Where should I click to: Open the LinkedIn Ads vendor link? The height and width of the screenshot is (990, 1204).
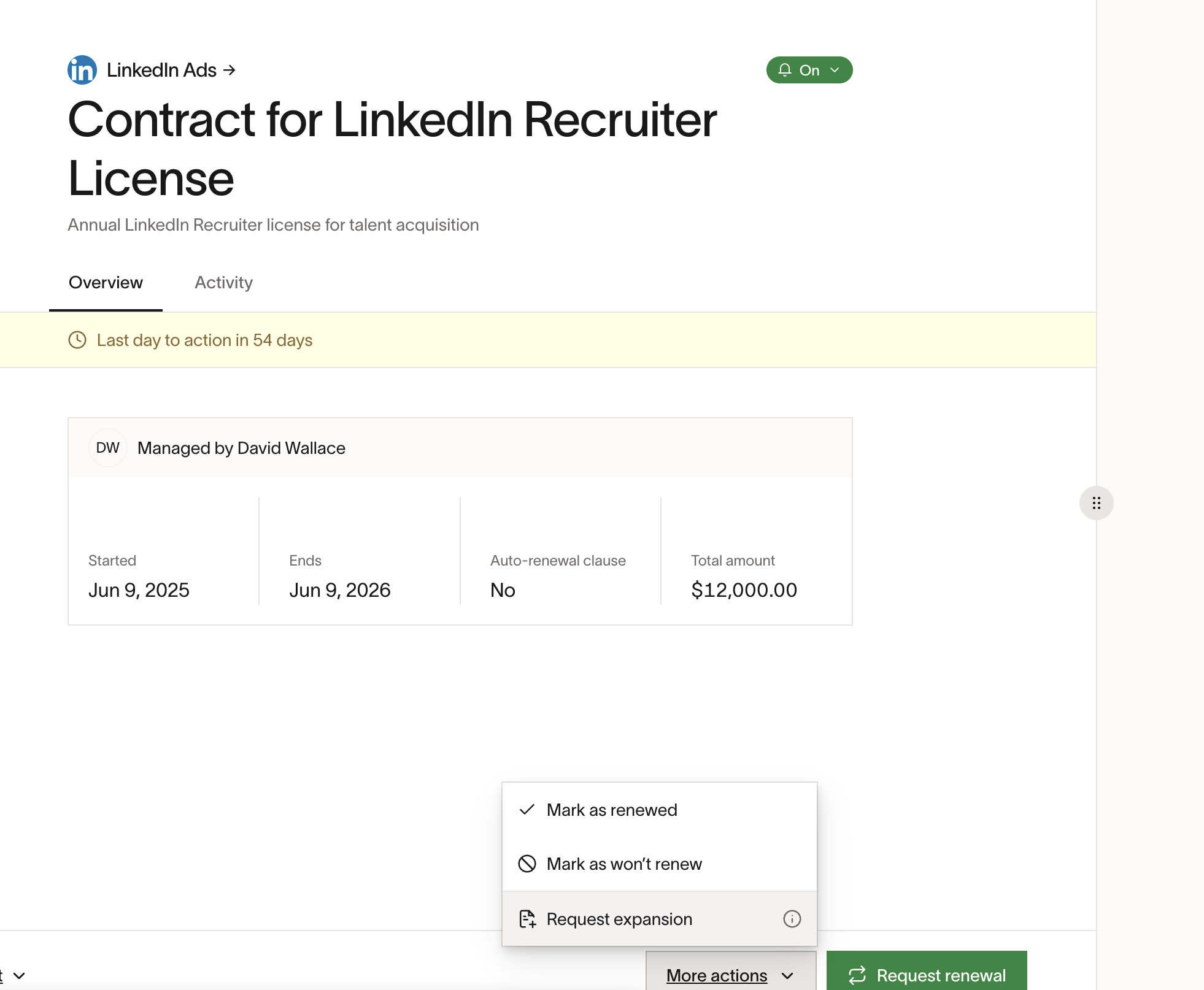[x=171, y=70]
